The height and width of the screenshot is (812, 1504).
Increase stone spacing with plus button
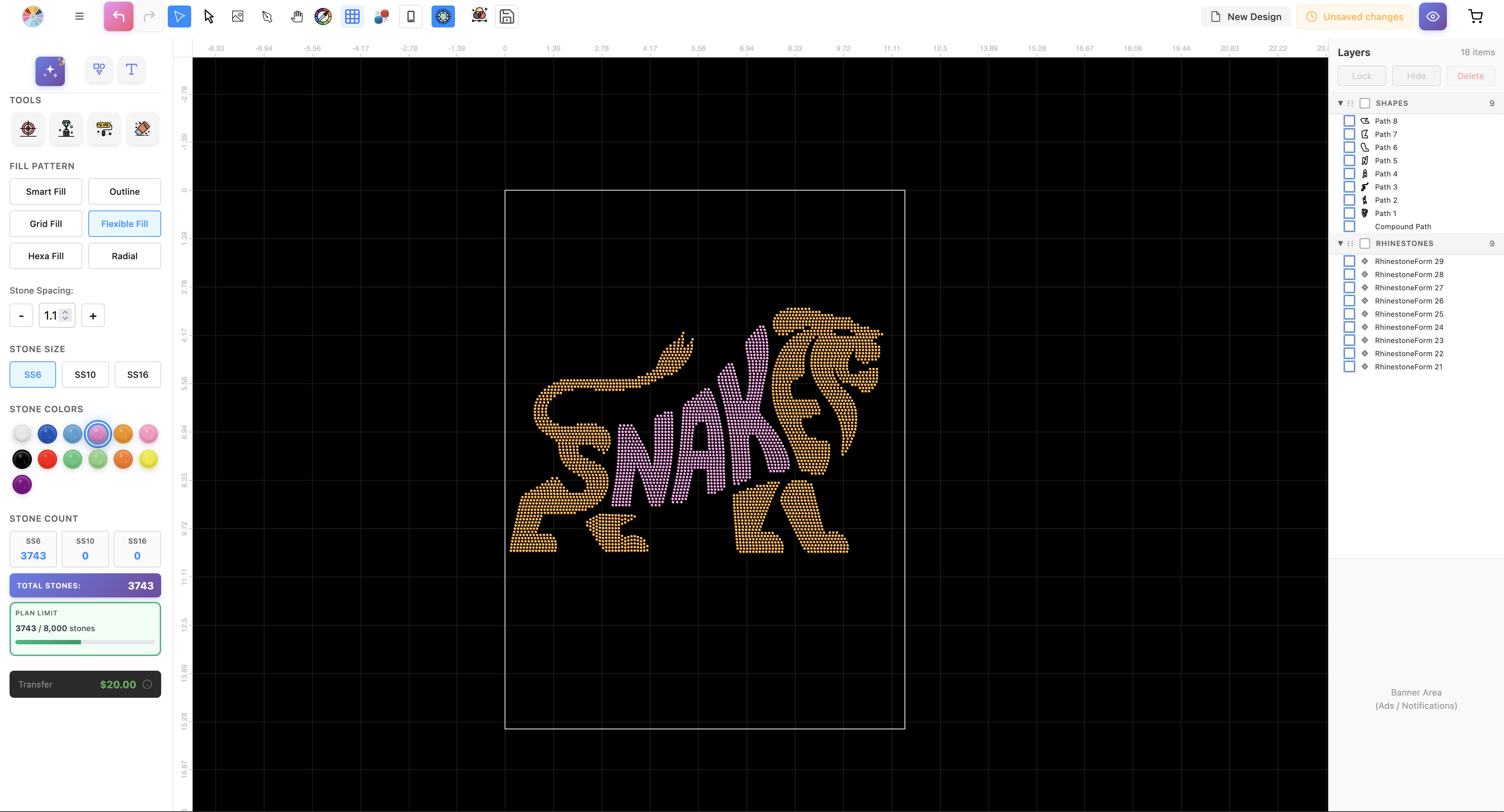(93, 316)
